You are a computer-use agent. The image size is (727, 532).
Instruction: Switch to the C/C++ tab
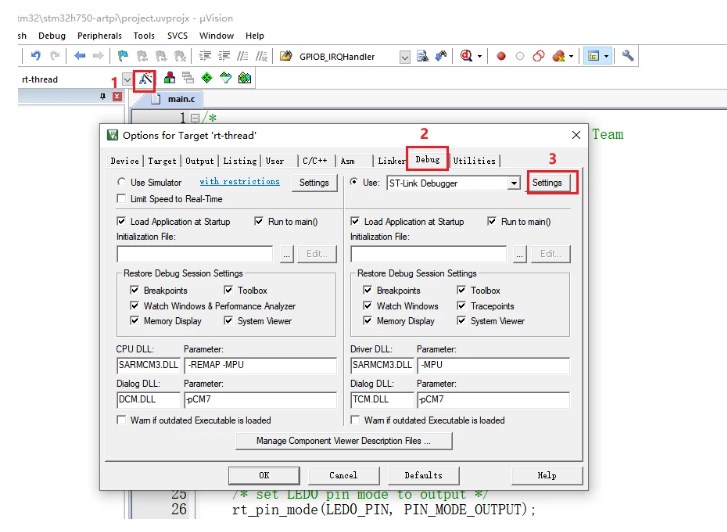pyautogui.click(x=315, y=161)
